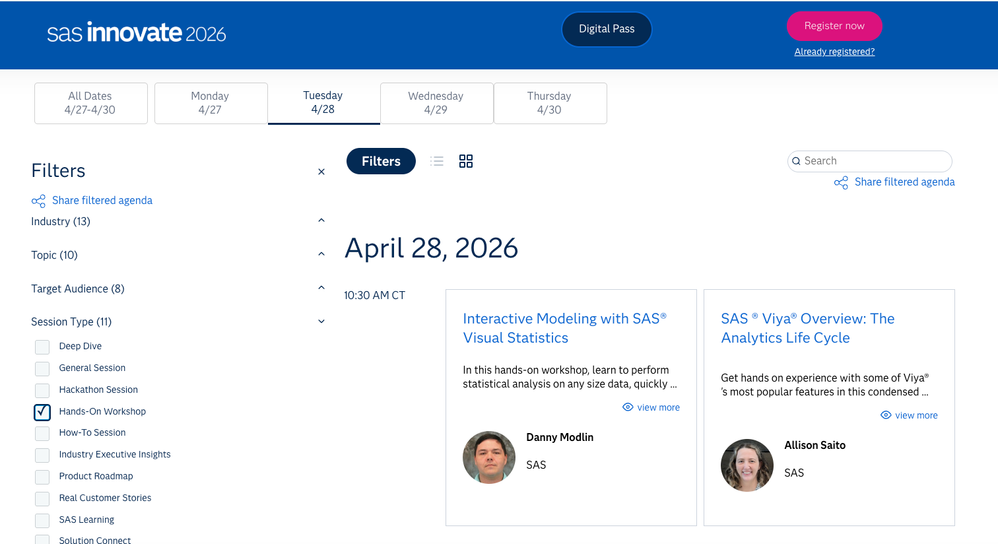Tick the How-To Session checkbox
The width and height of the screenshot is (998, 544).
[42, 433]
